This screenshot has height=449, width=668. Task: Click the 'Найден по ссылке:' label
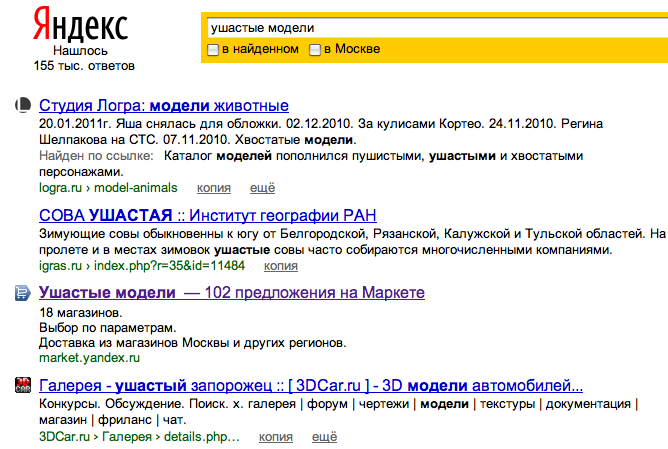96,156
